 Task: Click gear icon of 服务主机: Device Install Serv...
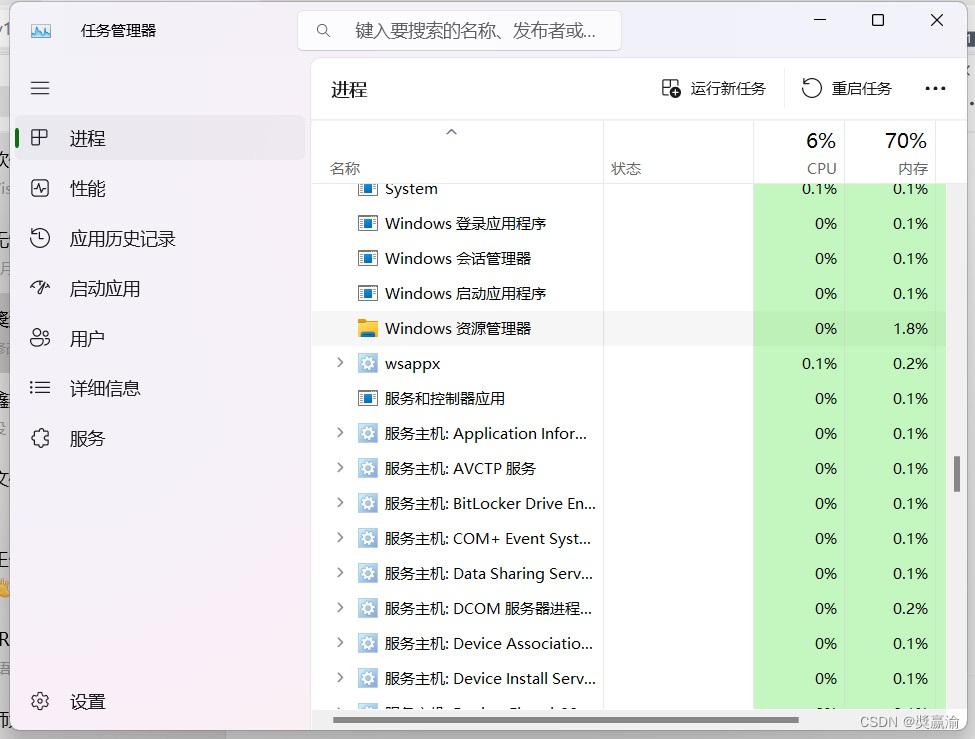point(367,678)
